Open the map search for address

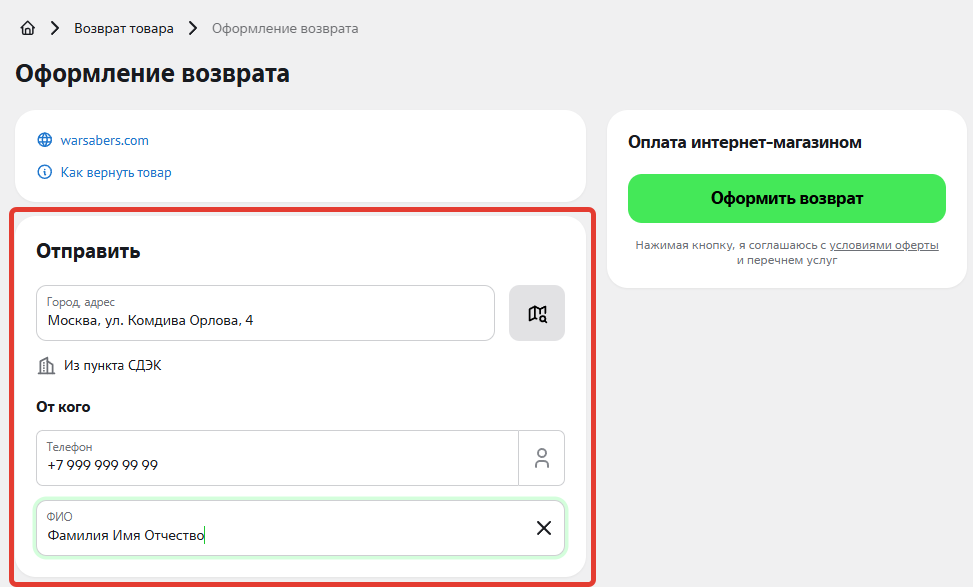537,313
